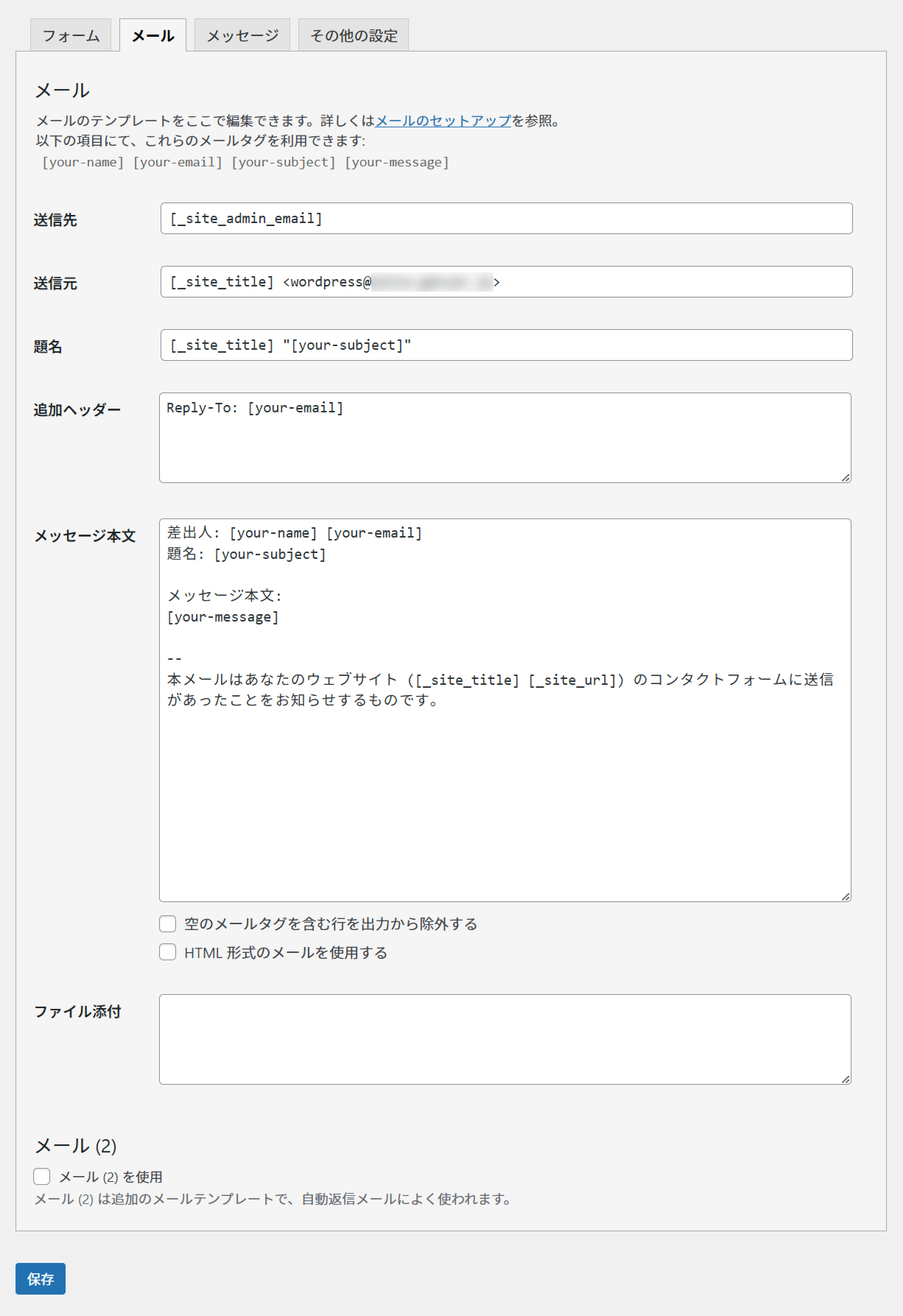This screenshot has width=903, height=1316.
Task: Click the [your-name] mail tag text
Action: [83, 162]
